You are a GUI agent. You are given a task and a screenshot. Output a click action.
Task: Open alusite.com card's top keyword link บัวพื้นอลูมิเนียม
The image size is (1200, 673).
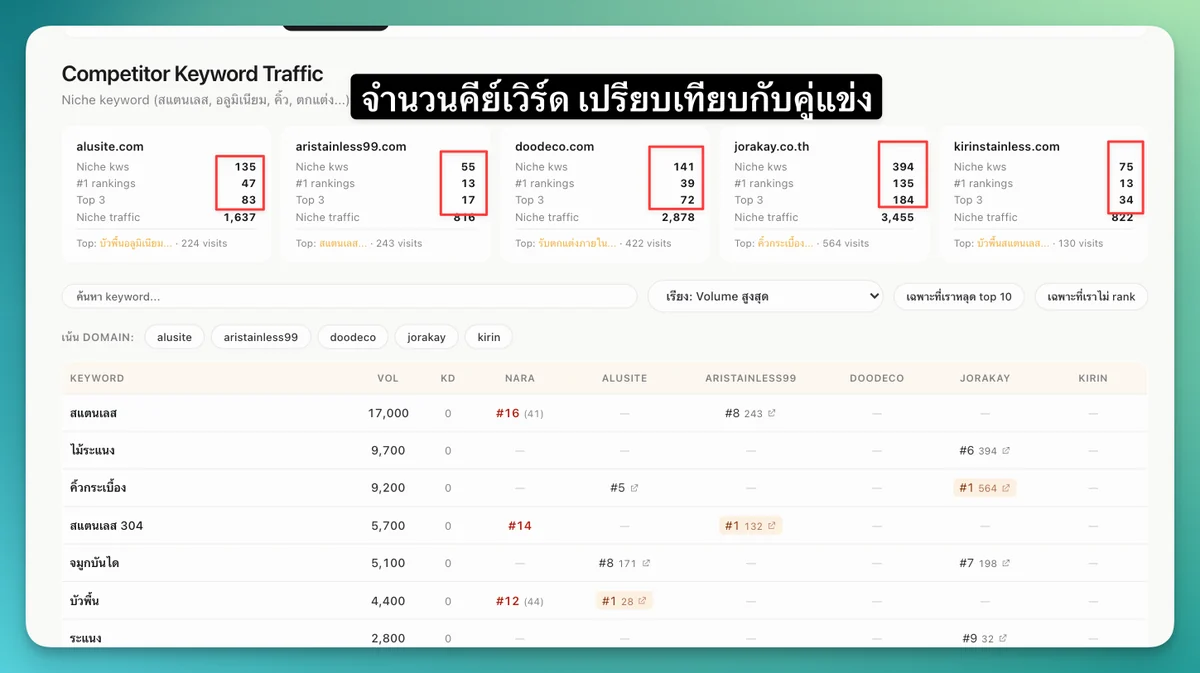coord(136,243)
